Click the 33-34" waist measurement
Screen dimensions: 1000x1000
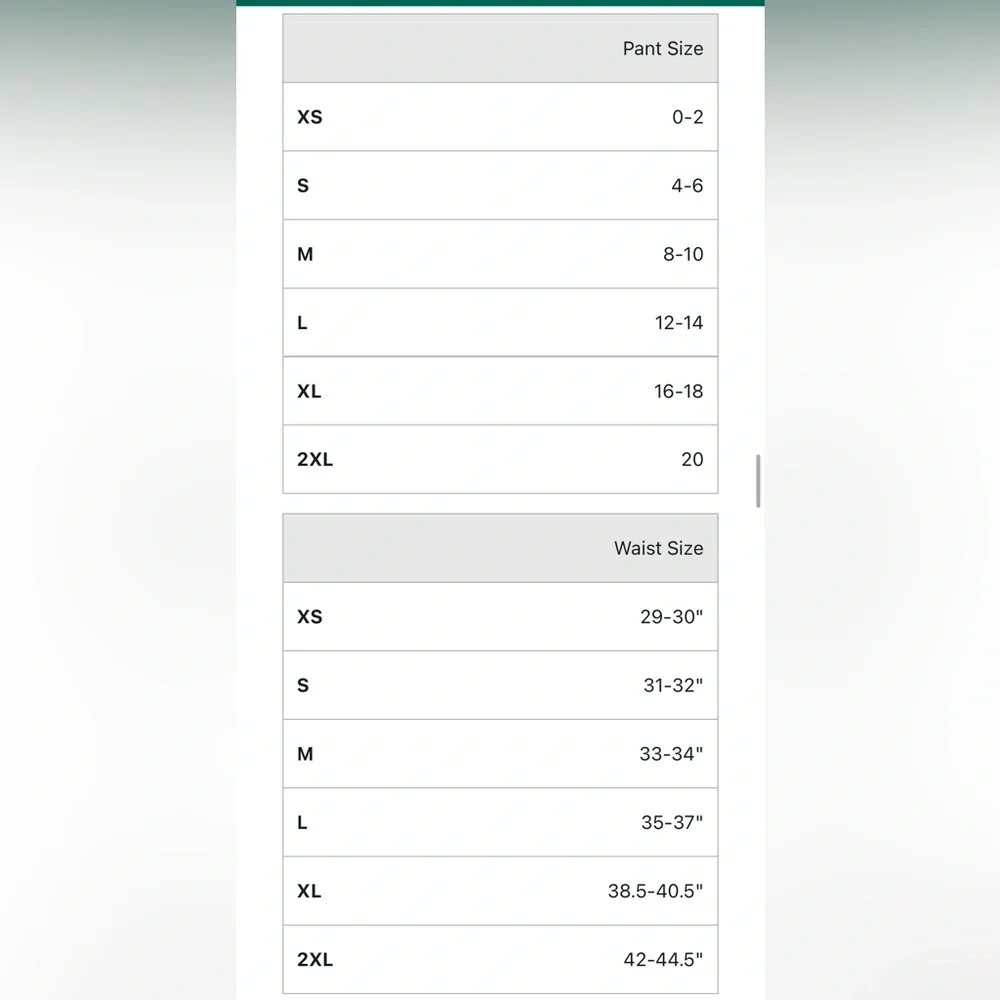tap(671, 754)
